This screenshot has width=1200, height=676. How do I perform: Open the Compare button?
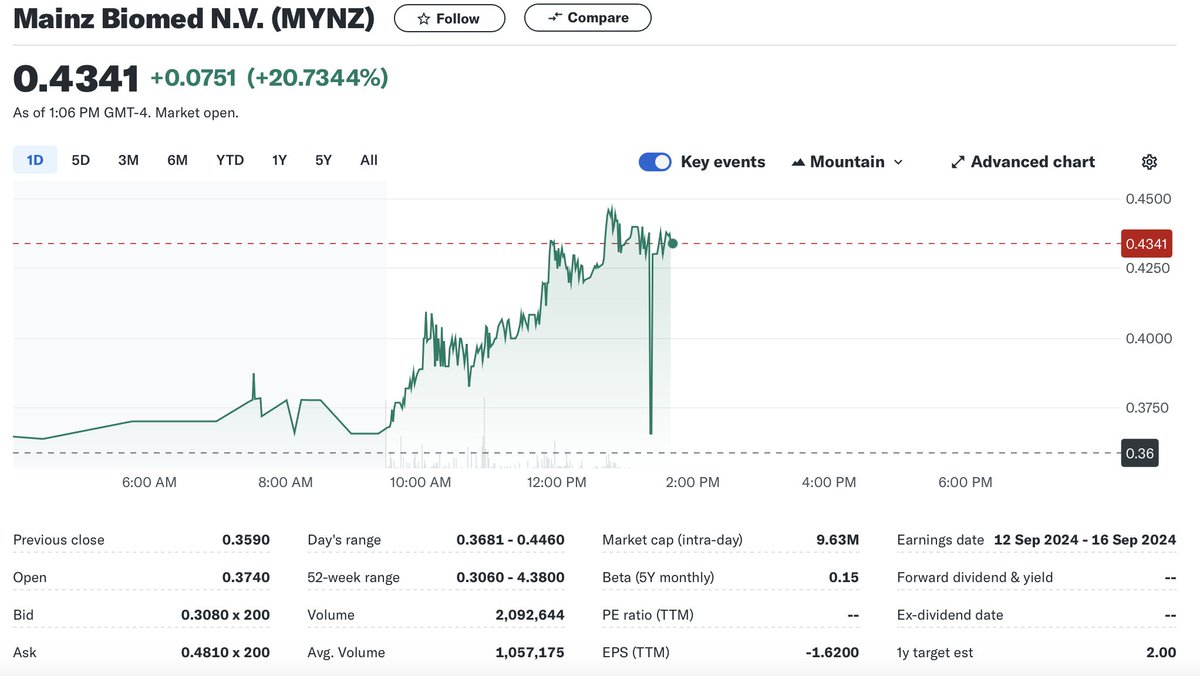tap(587, 18)
